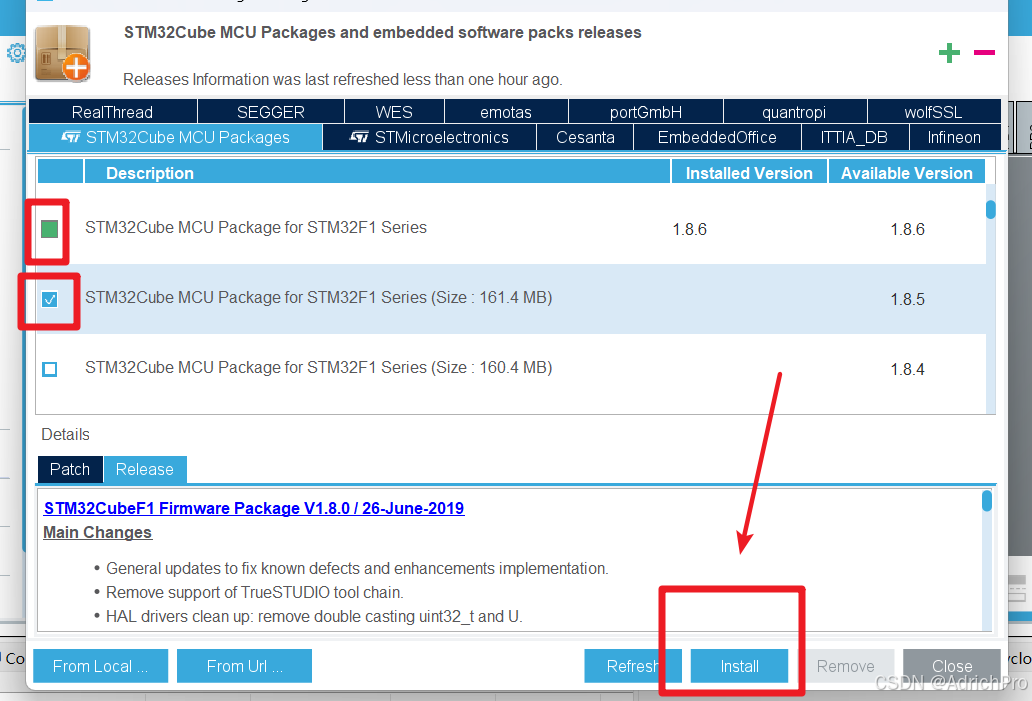Open the STM32CubeF1 Firmware Package V1.8.0 link
Screen dimensions: 1032x701
[253, 508]
